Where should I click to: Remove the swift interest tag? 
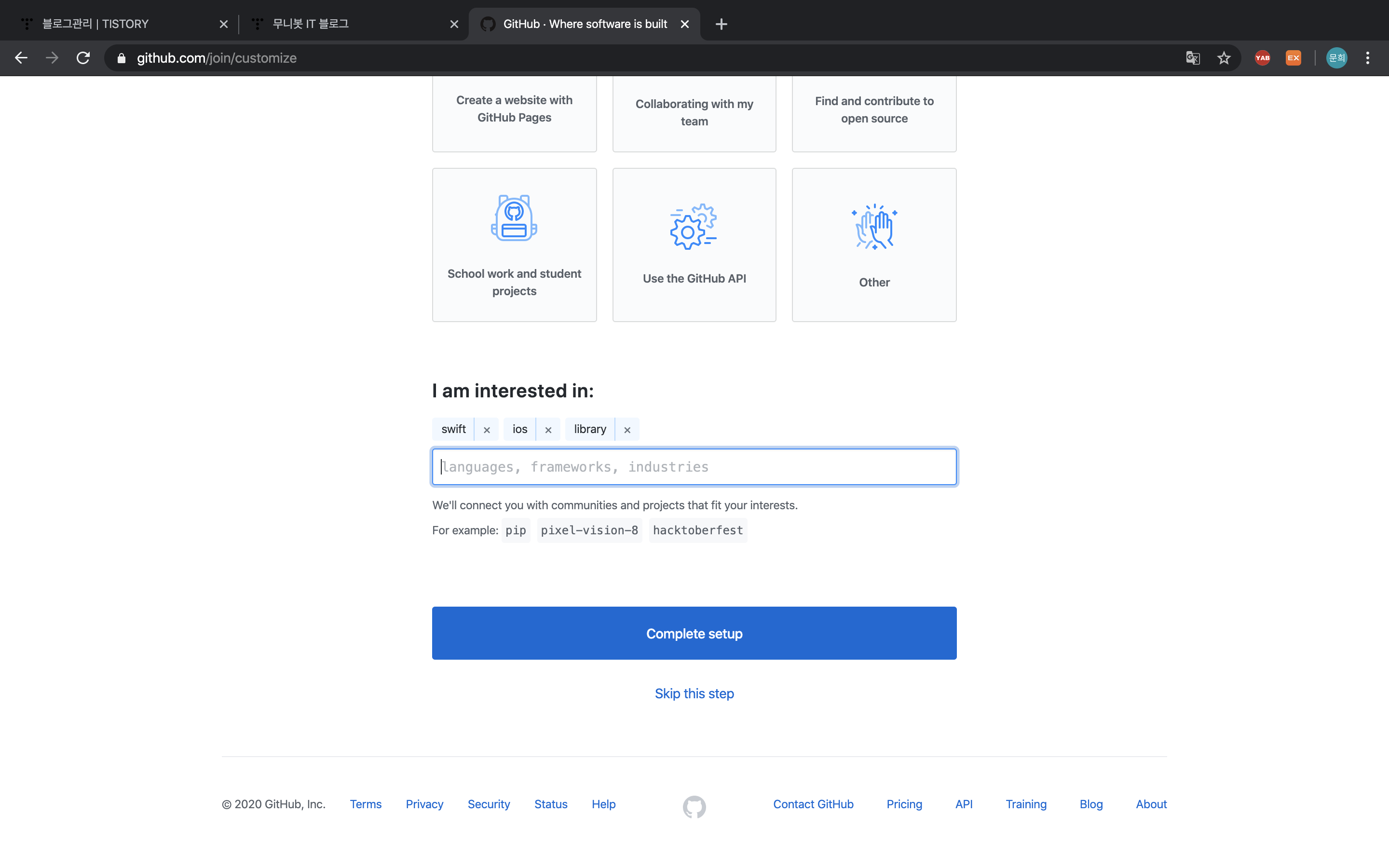[x=486, y=430]
